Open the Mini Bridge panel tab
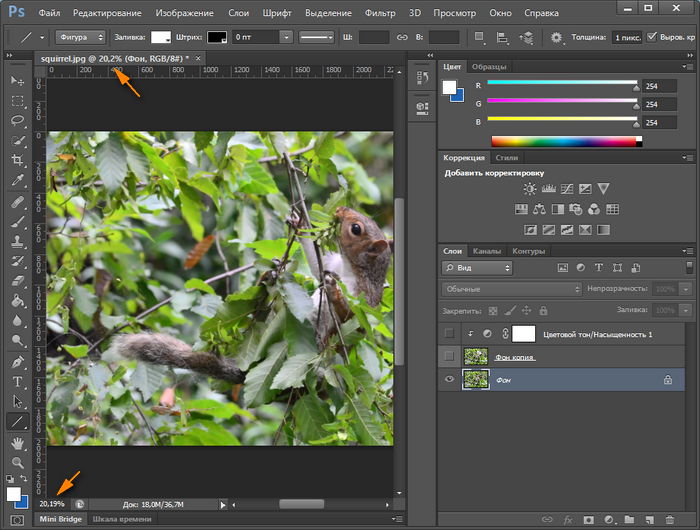700x530 pixels. [61, 519]
